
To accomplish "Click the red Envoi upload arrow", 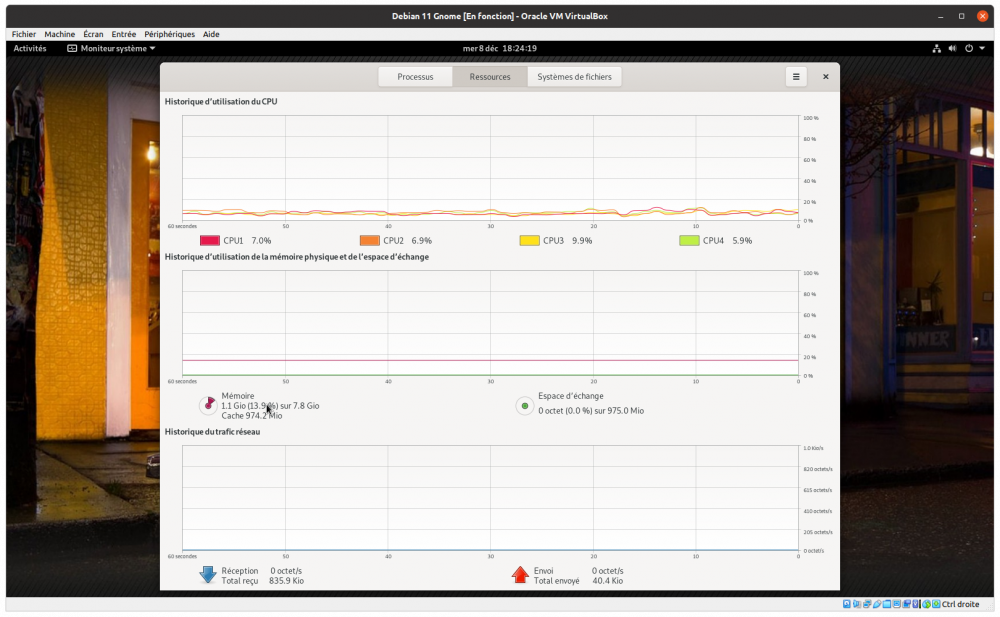I will 520,575.
